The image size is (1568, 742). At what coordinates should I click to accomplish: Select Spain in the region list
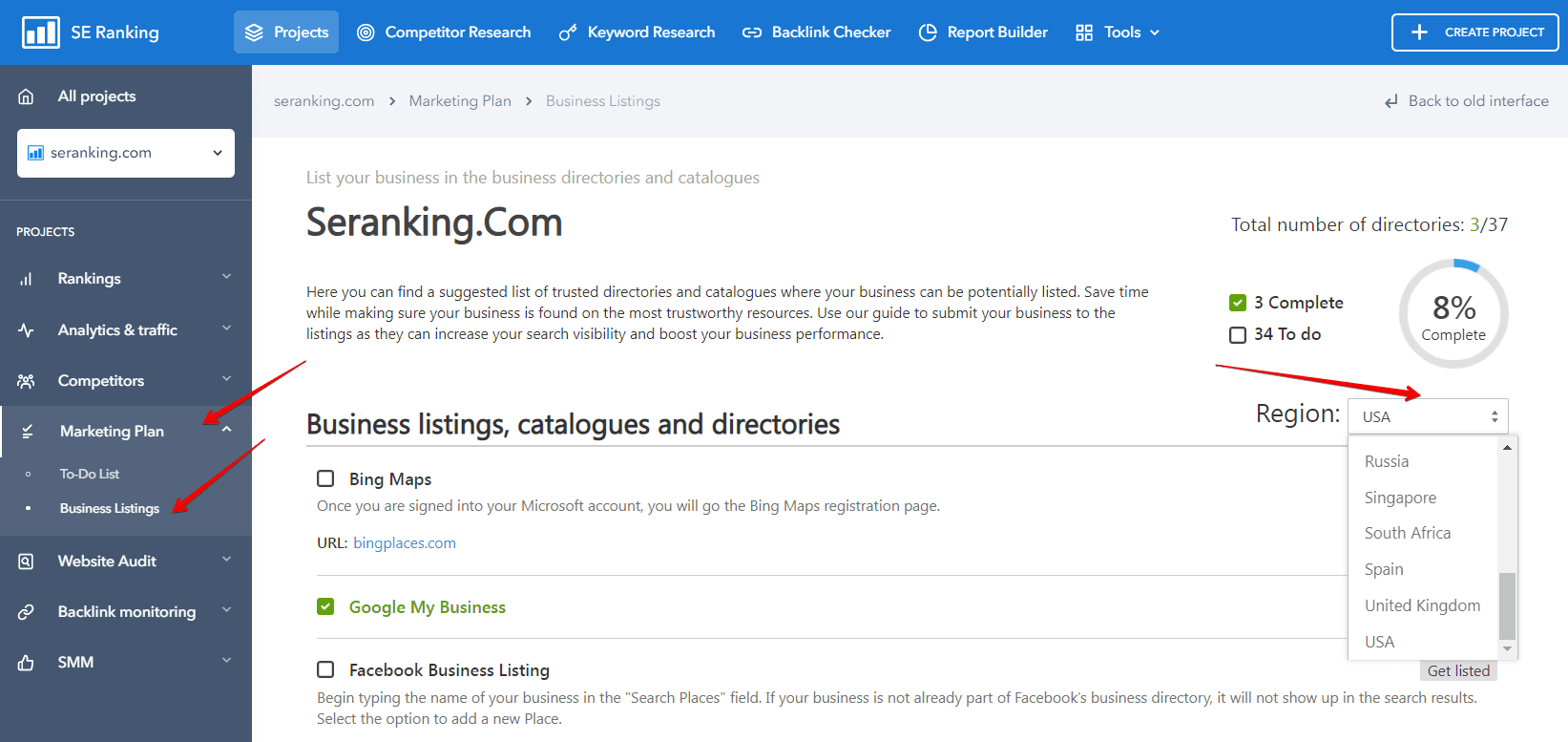(1384, 569)
